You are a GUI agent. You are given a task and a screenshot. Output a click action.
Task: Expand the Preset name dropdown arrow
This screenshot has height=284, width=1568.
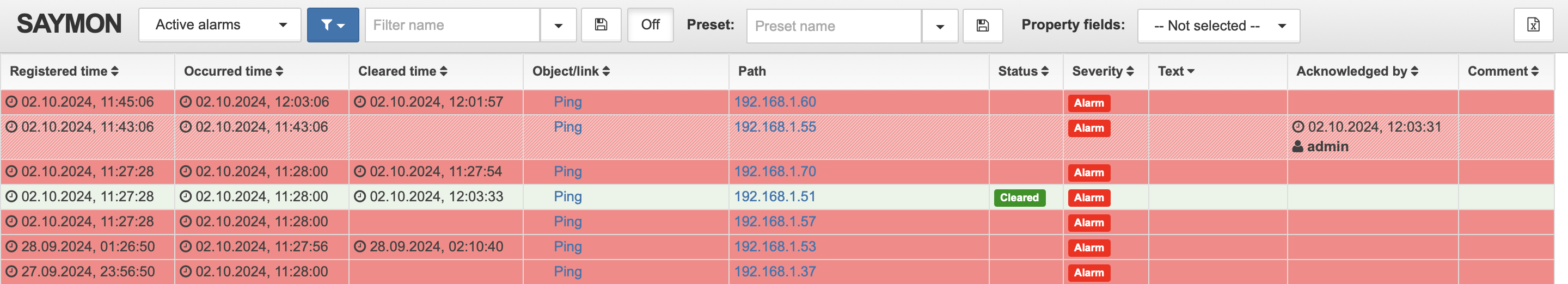[940, 26]
